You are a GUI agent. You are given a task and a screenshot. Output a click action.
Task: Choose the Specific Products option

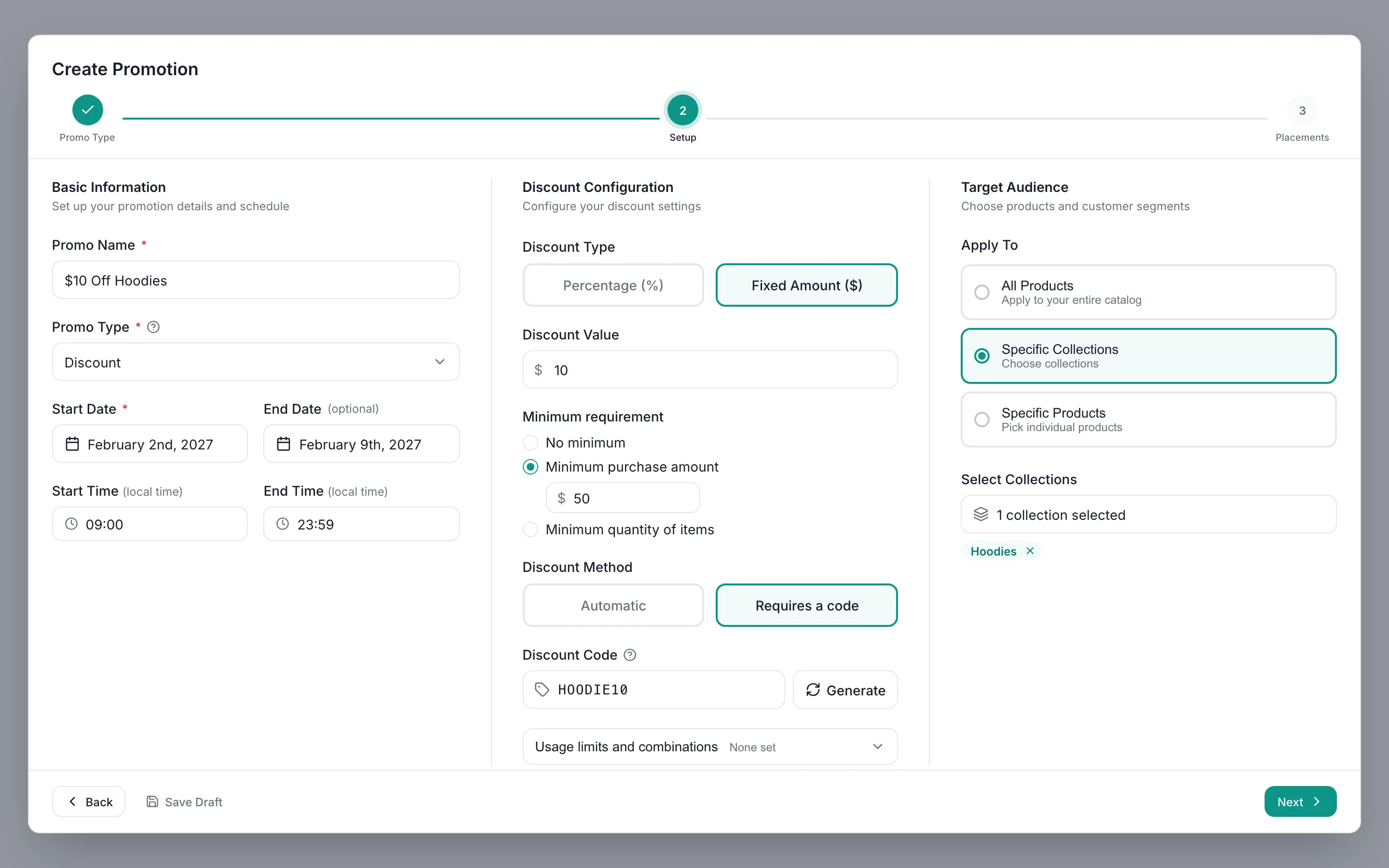pyautogui.click(x=1148, y=420)
